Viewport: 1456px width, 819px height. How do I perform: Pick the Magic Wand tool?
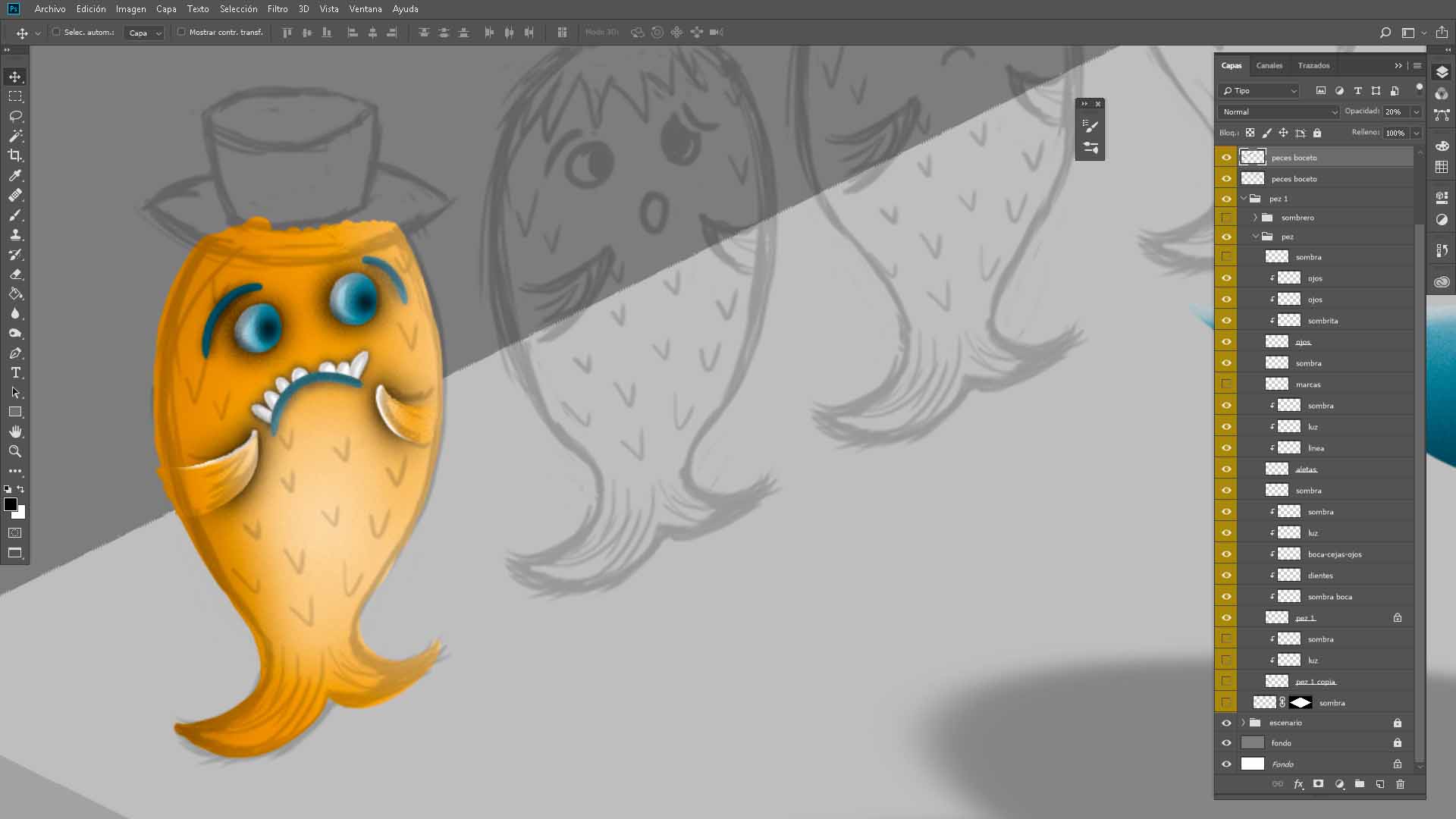tap(15, 136)
